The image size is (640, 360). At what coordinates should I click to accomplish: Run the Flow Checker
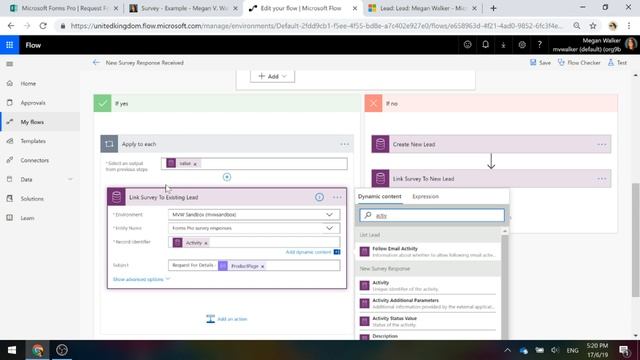[579, 63]
